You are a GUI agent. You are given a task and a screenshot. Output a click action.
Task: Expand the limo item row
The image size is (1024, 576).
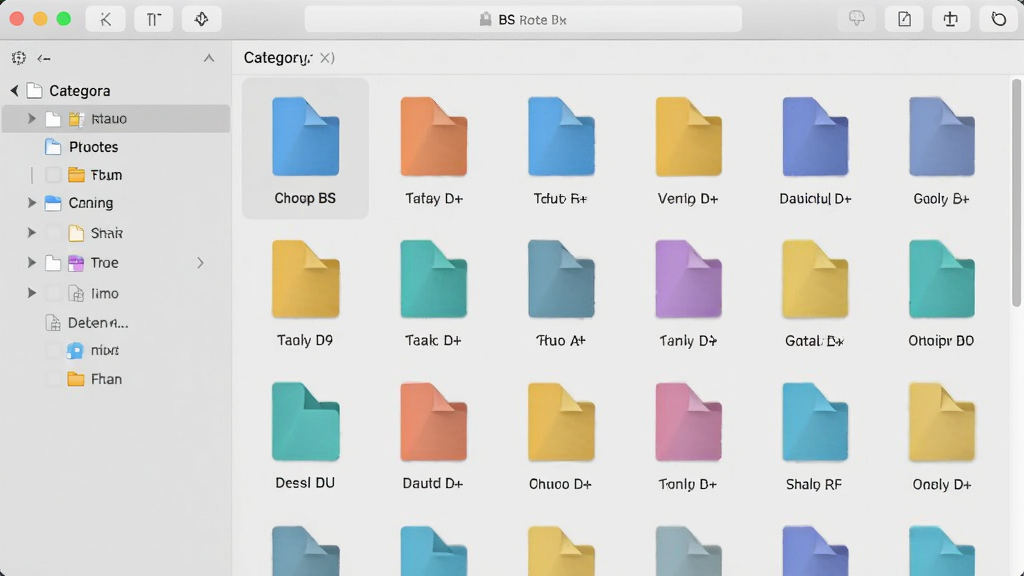point(31,293)
